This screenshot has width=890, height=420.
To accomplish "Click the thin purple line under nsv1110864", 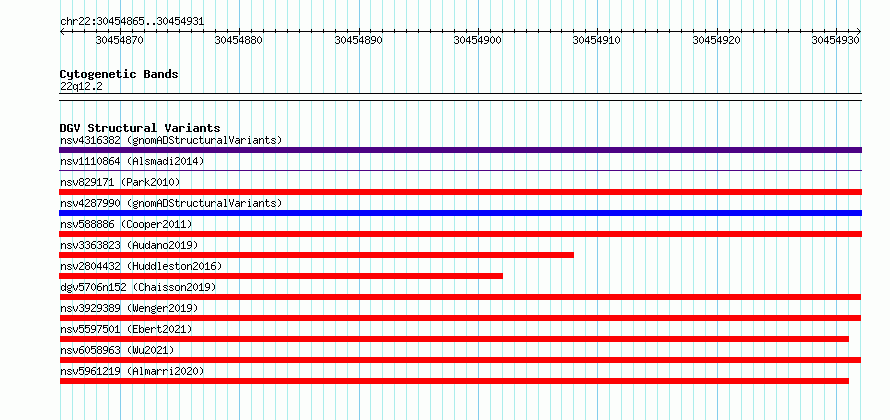I will tap(460, 170).
